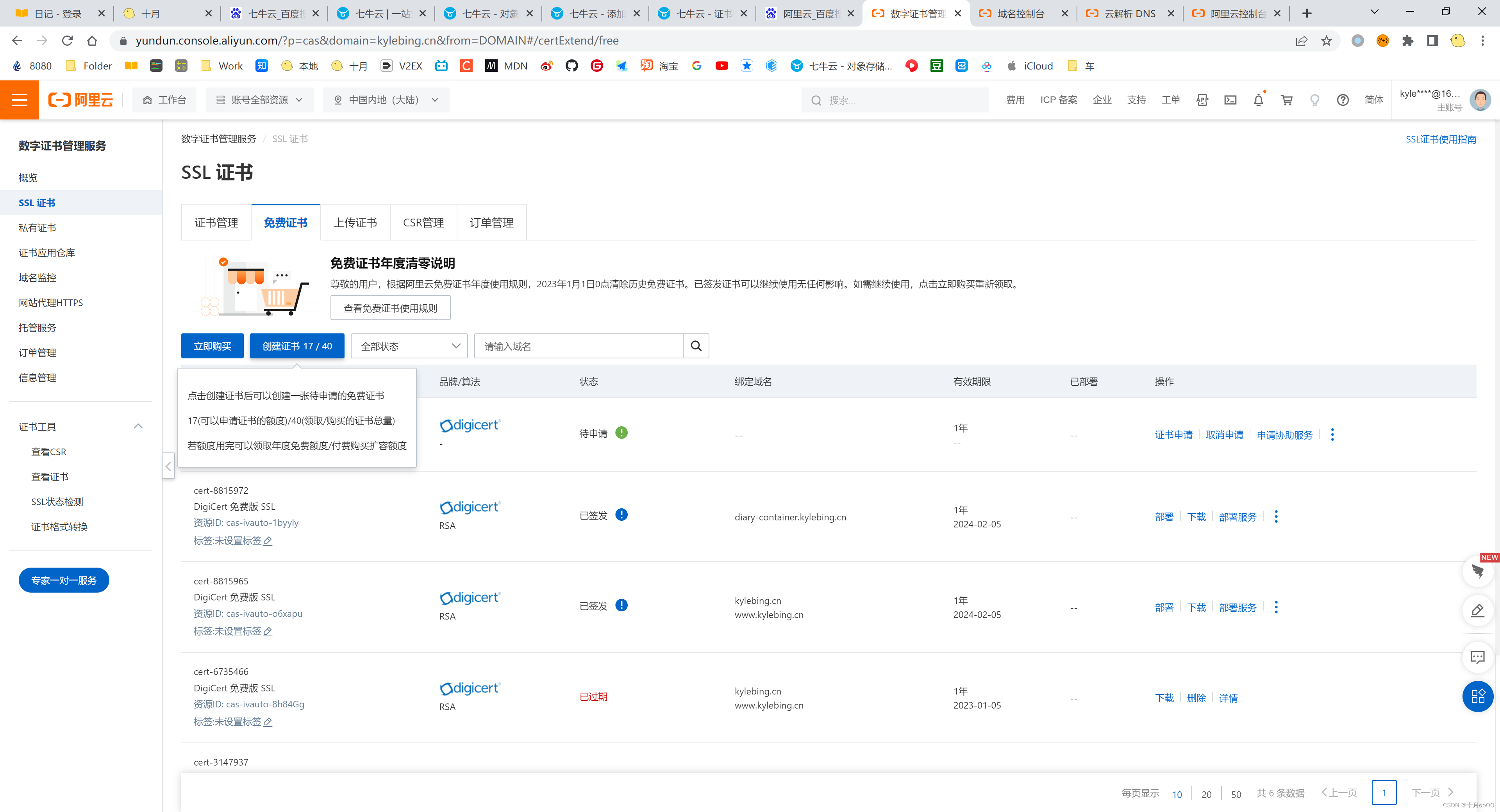Open the hamburger navigation menu
This screenshot has height=812, width=1500.
point(19,100)
